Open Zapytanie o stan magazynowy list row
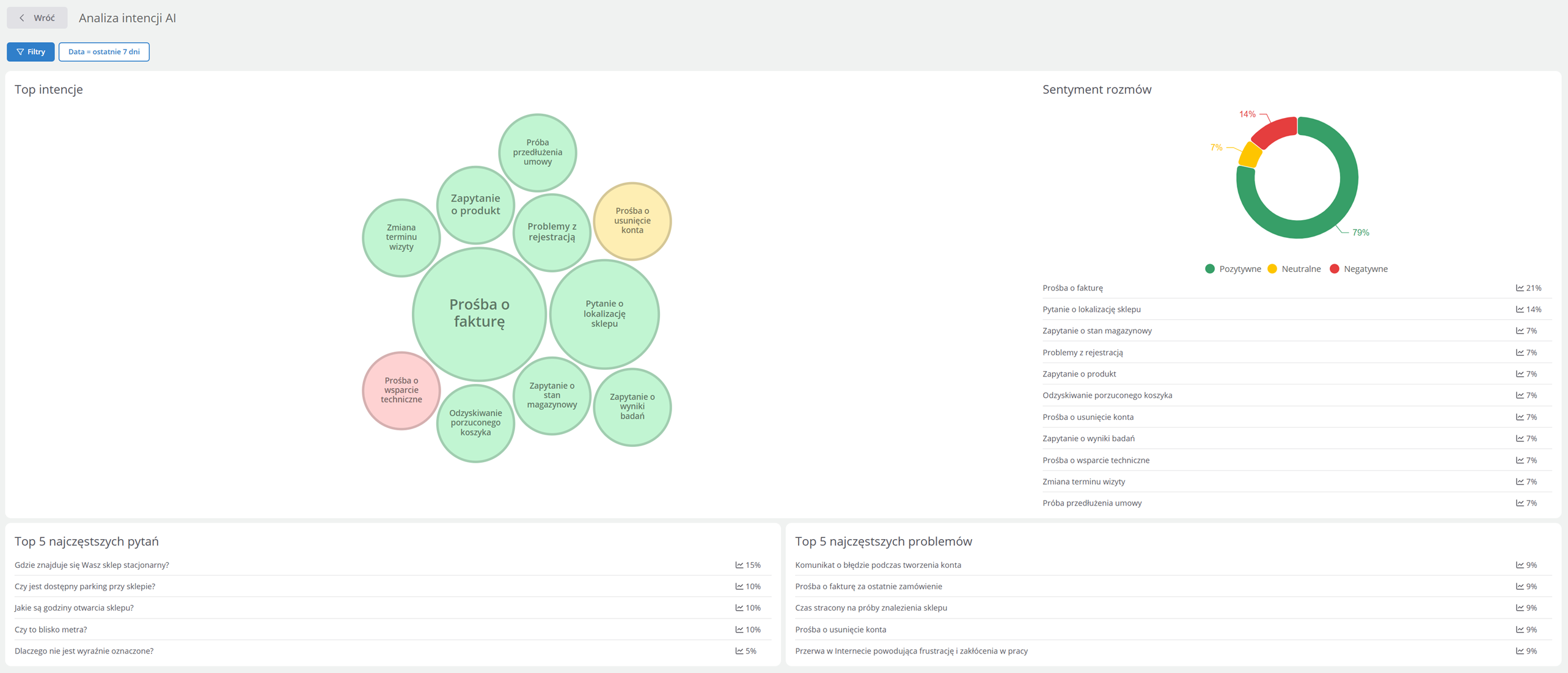Image resolution: width=1568 pixels, height=673 pixels. (x=1097, y=331)
